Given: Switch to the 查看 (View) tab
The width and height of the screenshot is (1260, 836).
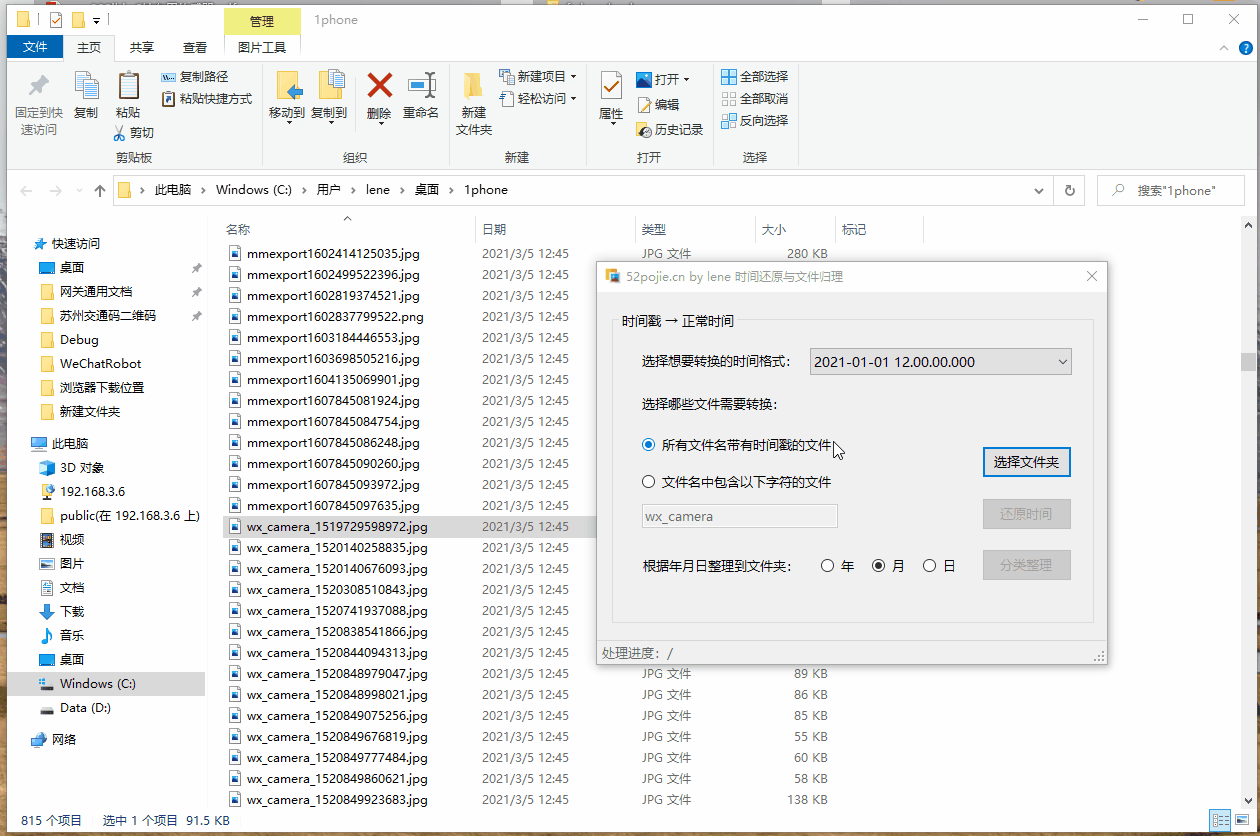Looking at the screenshot, I should (x=194, y=46).
